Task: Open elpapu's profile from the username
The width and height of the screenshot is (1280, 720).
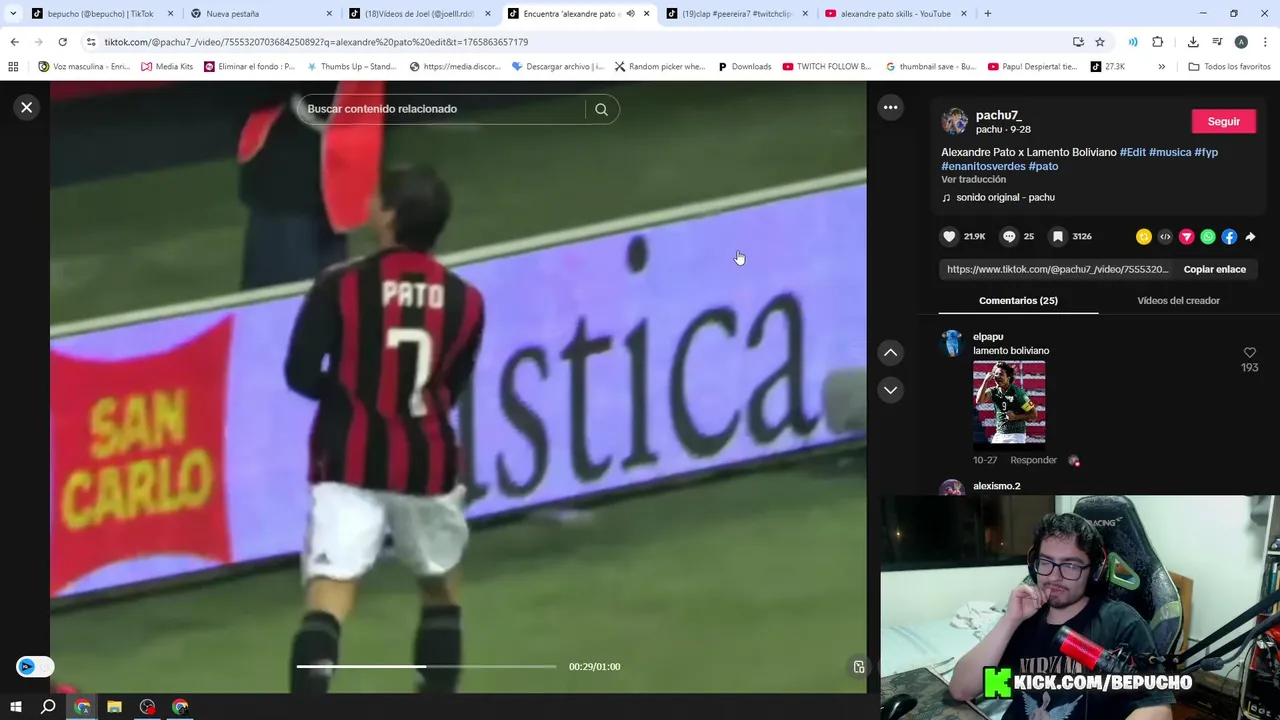Action: coord(988,336)
